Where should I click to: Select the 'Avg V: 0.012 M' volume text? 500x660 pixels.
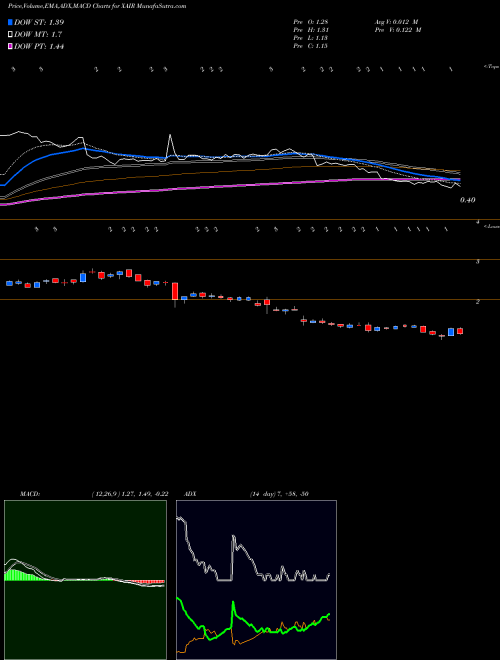(396, 22)
